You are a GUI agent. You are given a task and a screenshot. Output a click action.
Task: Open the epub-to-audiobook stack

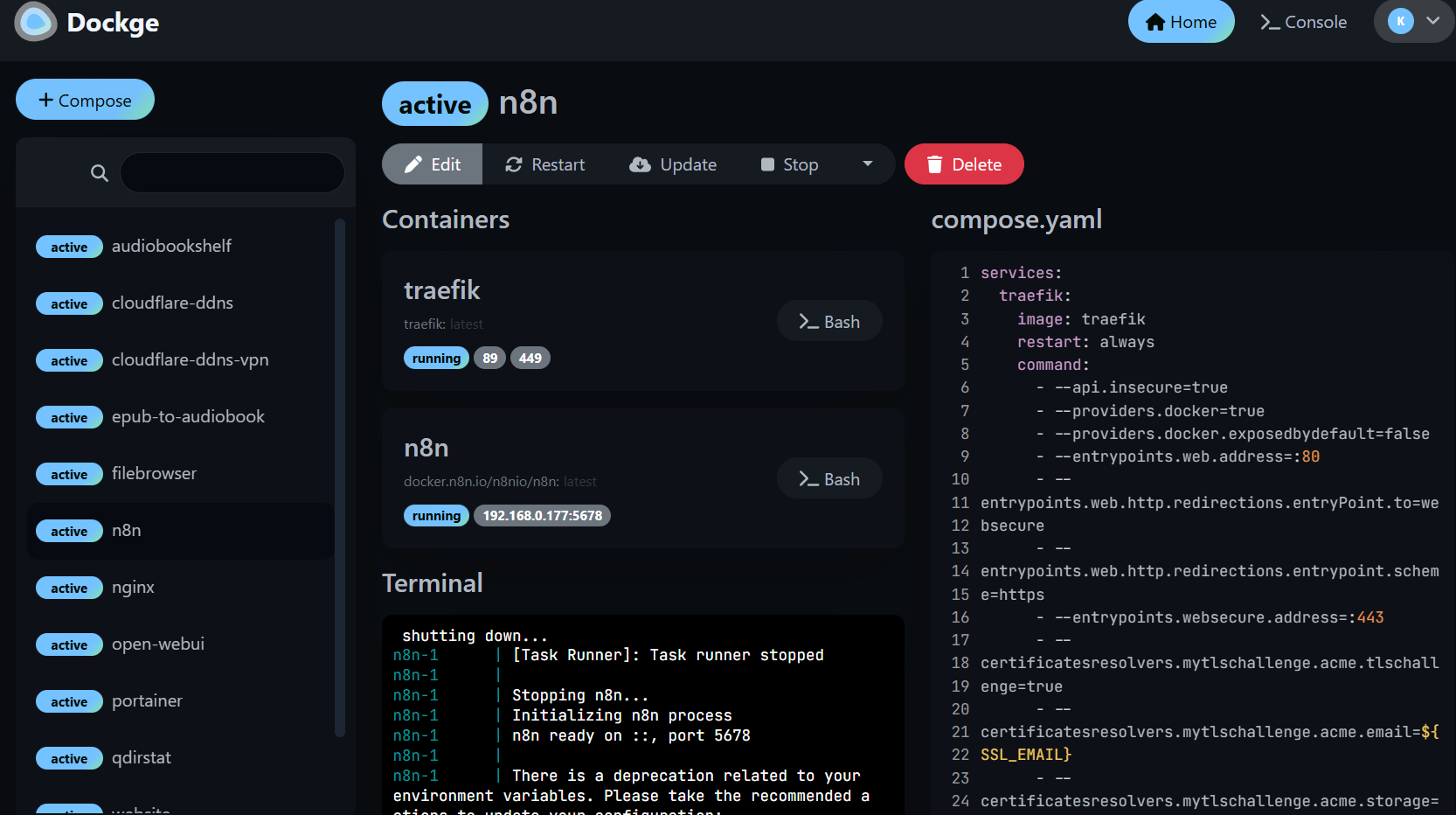tap(181, 417)
